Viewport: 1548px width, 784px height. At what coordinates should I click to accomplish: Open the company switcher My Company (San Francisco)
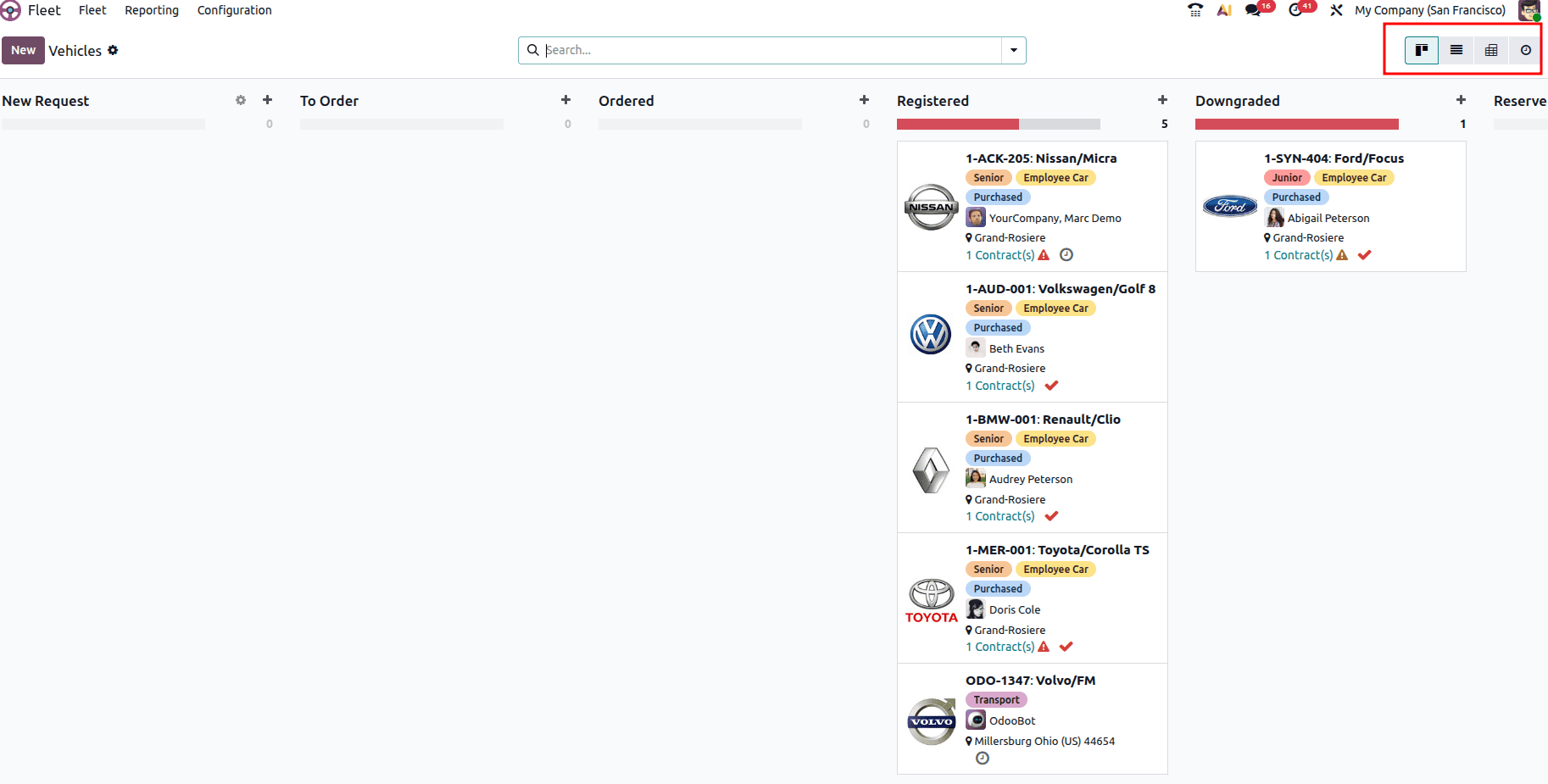[x=1430, y=10]
